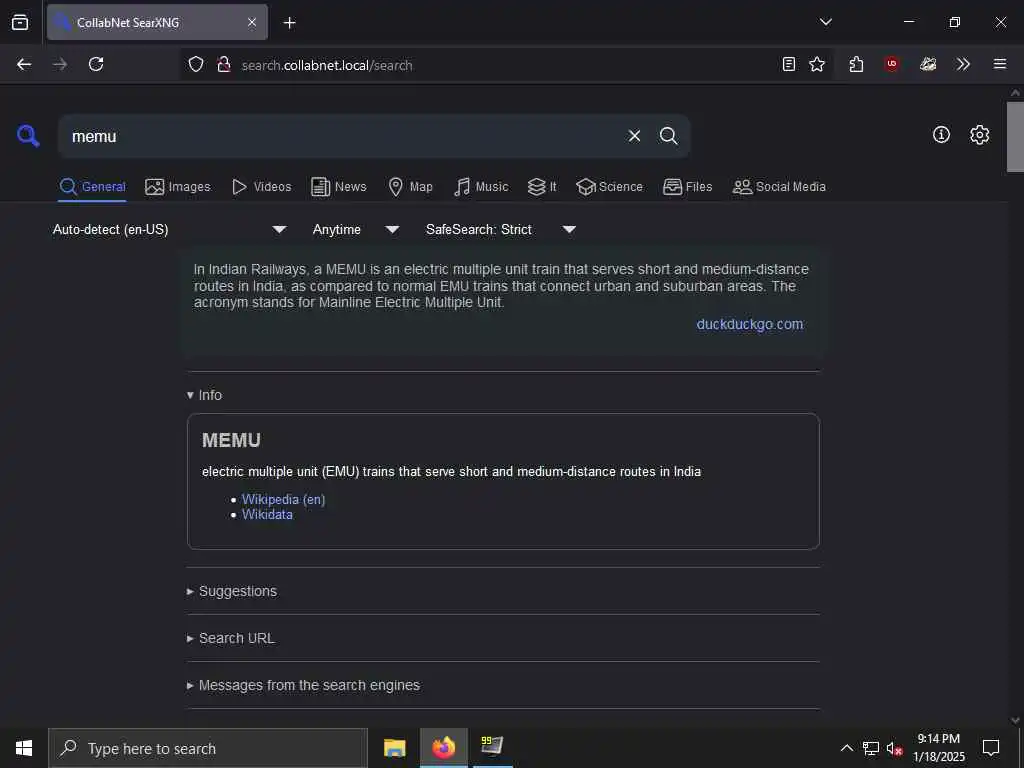Expand Messages from the search engines
The width and height of the screenshot is (1024, 768).
(303, 685)
